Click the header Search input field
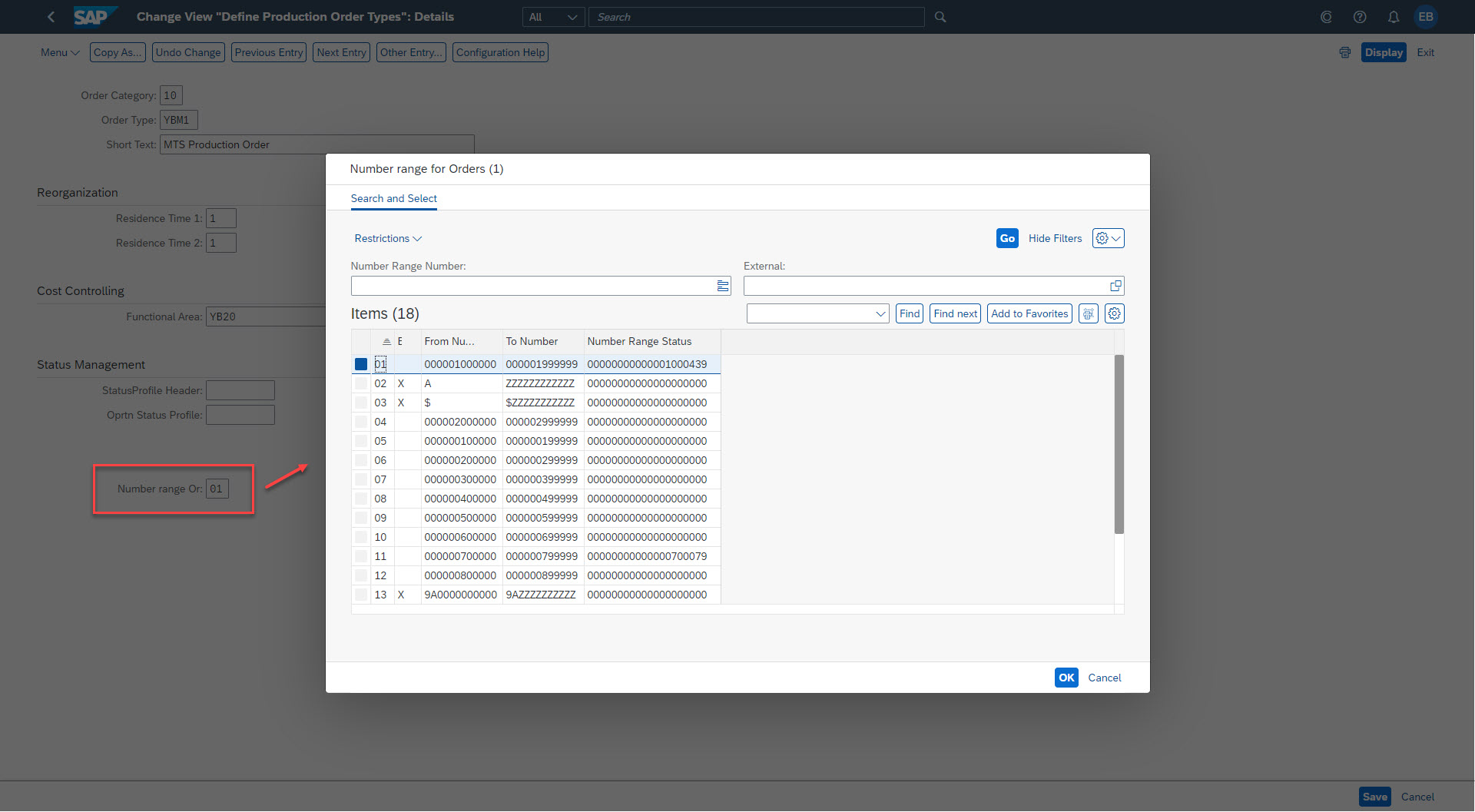Image resolution: width=1475 pixels, height=812 pixels. click(x=756, y=17)
